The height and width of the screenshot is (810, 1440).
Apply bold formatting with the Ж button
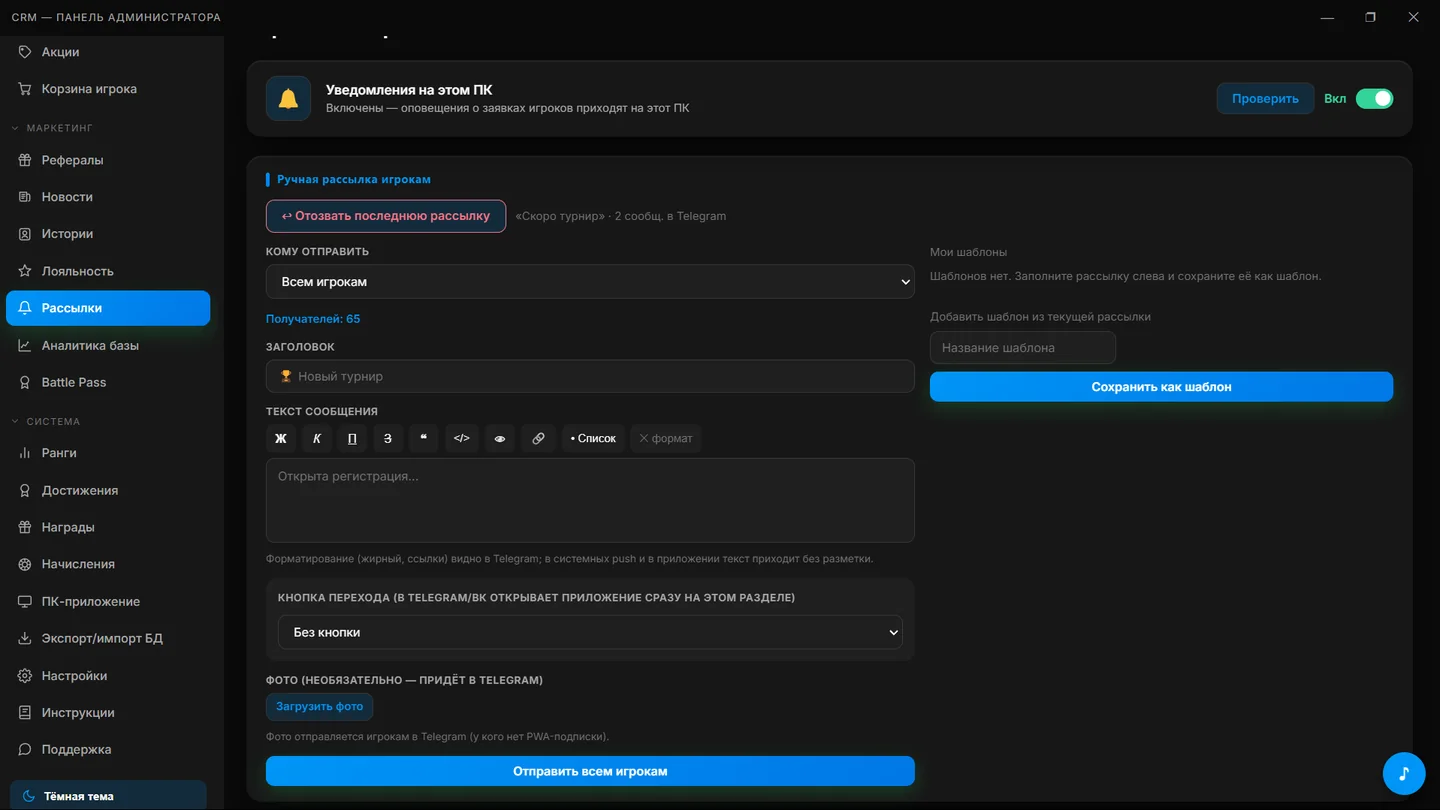(281, 438)
